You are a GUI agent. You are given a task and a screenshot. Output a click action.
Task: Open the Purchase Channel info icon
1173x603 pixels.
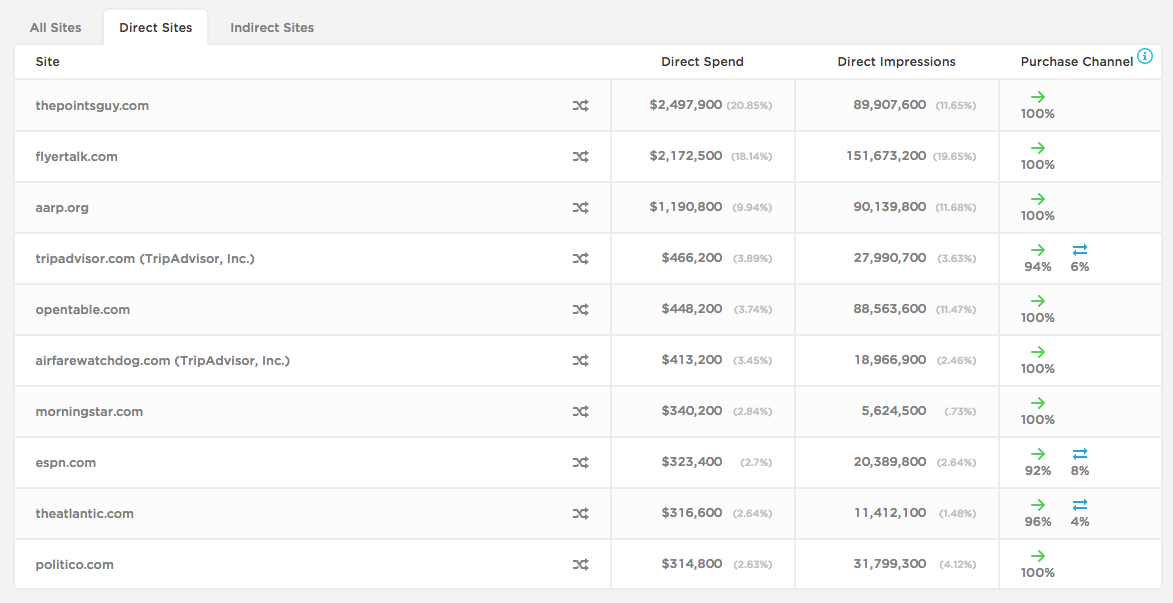pos(1145,56)
